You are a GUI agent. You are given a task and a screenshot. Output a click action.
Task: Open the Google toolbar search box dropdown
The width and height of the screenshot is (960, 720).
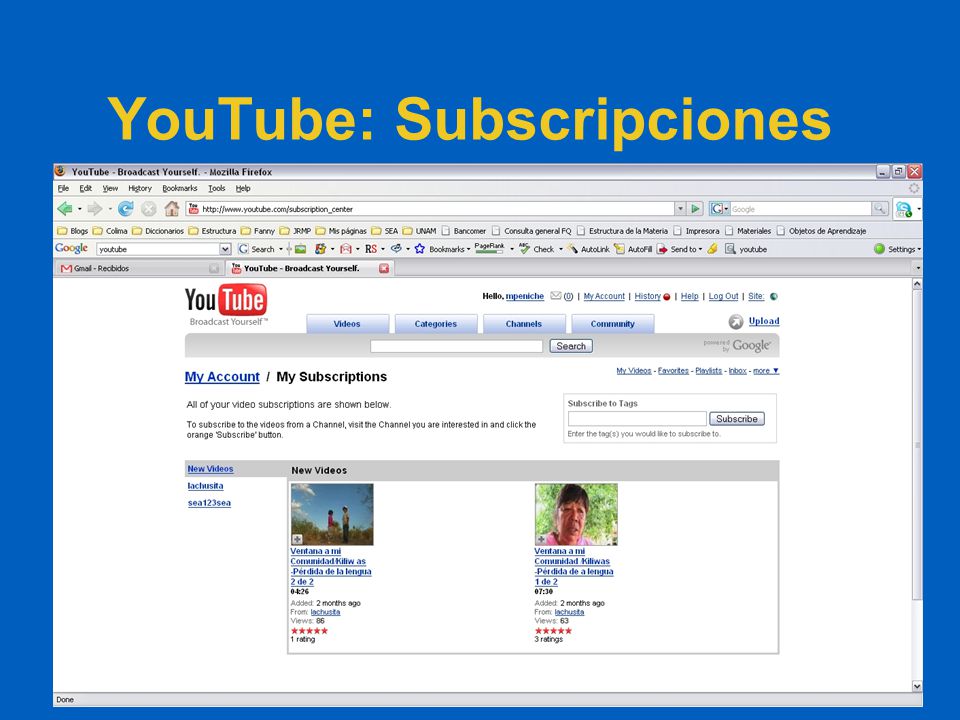coord(225,249)
